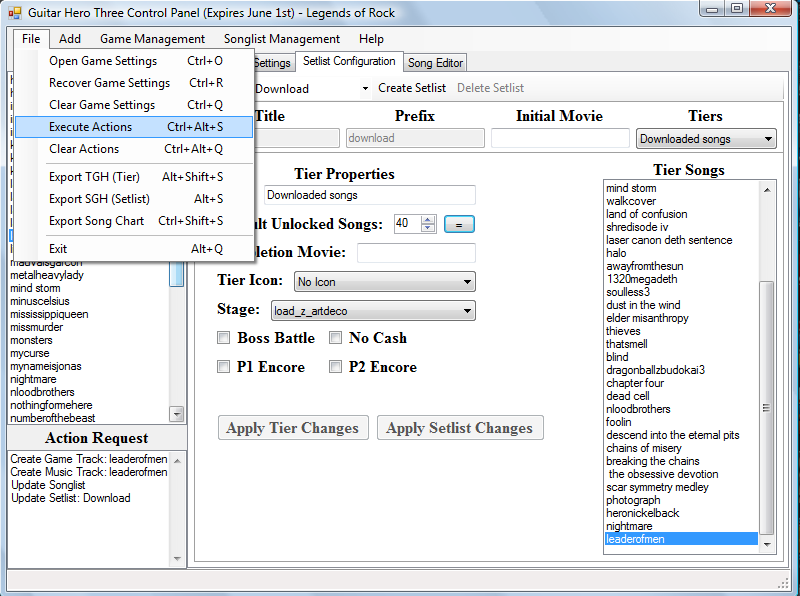Click the Completion Movie input field
Viewport: 800px width, 596px height.
coord(416,253)
